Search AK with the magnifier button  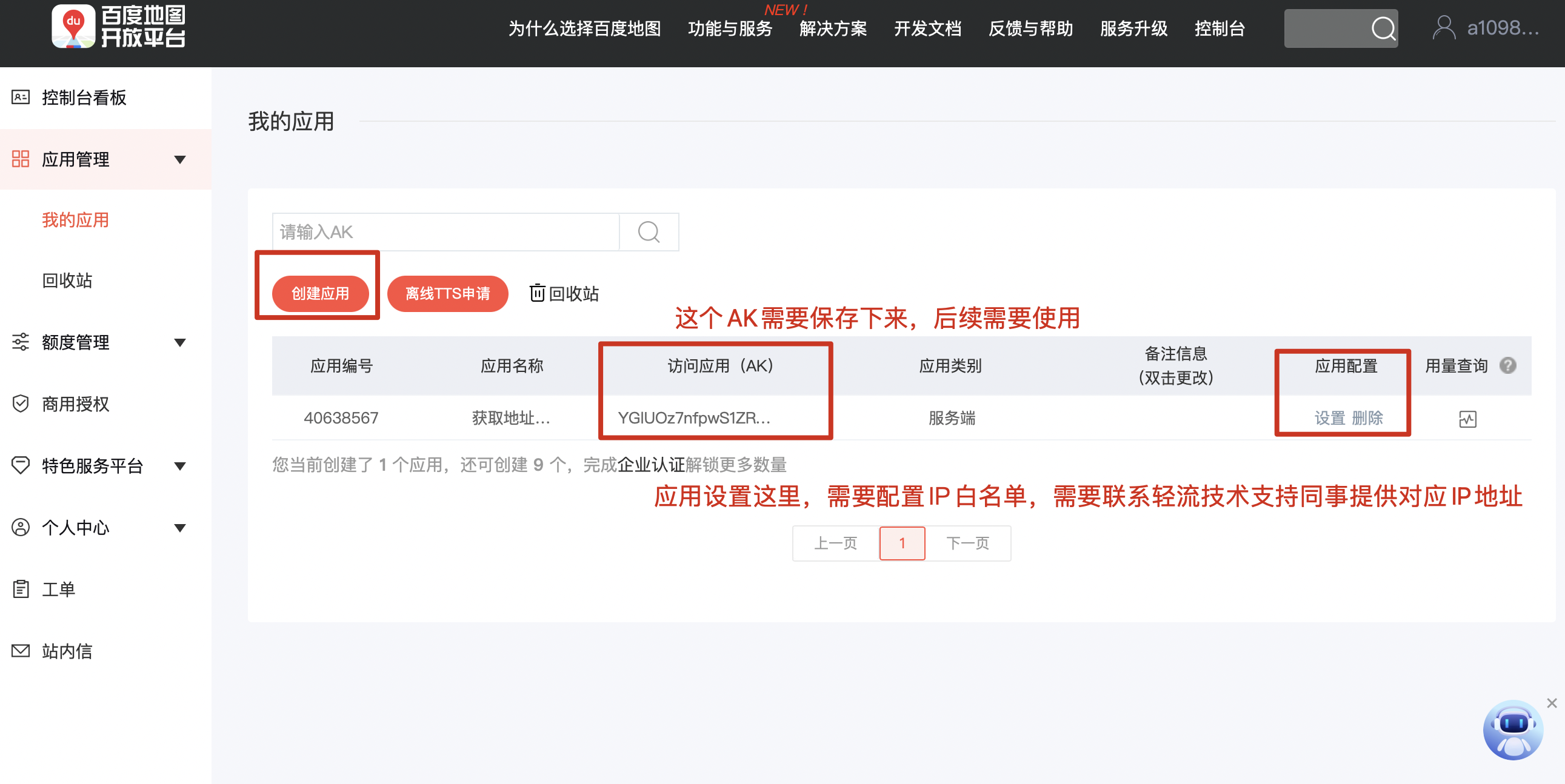click(649, 232)
